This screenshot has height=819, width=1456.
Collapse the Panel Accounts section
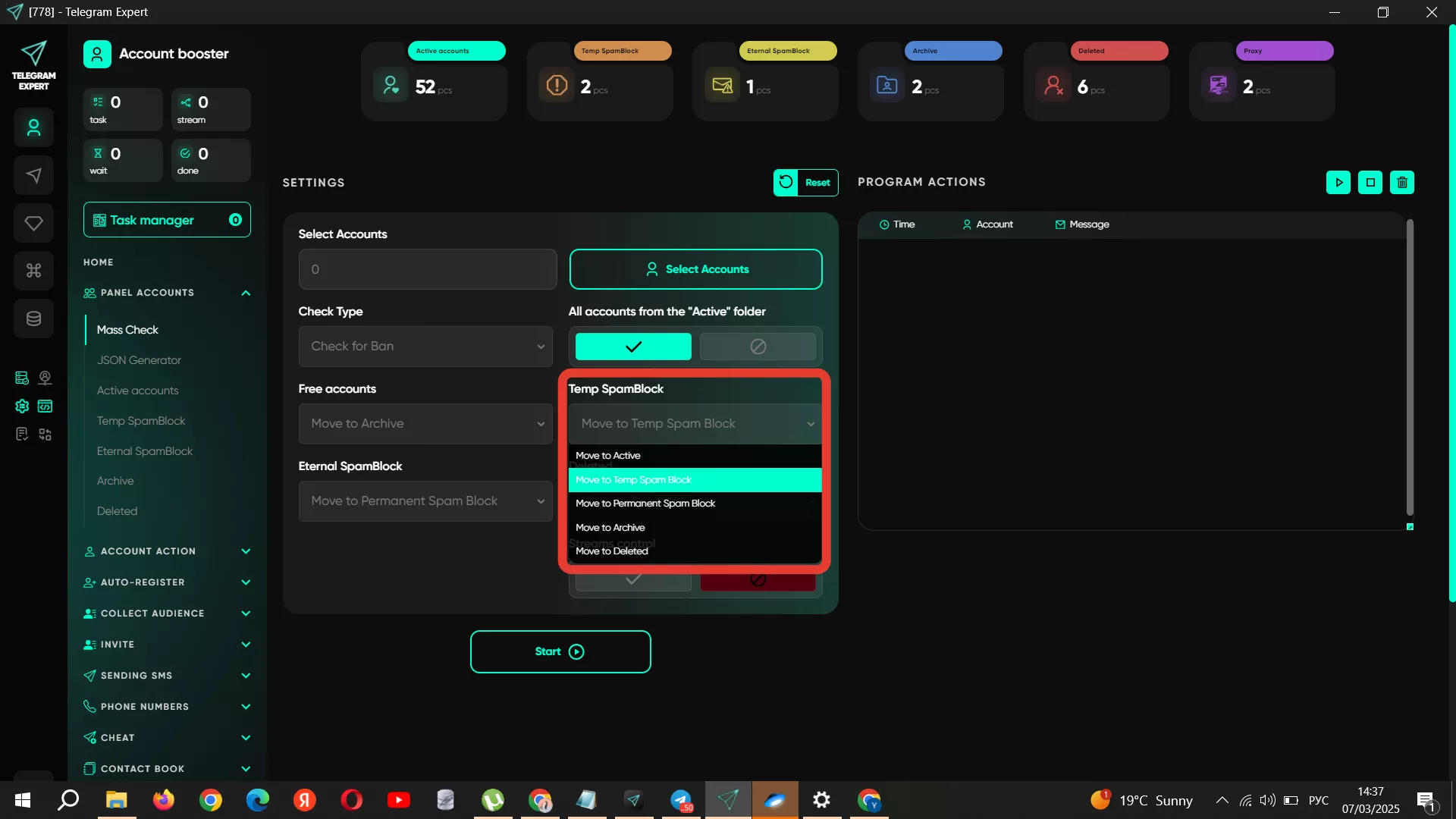tap(246, 293)
